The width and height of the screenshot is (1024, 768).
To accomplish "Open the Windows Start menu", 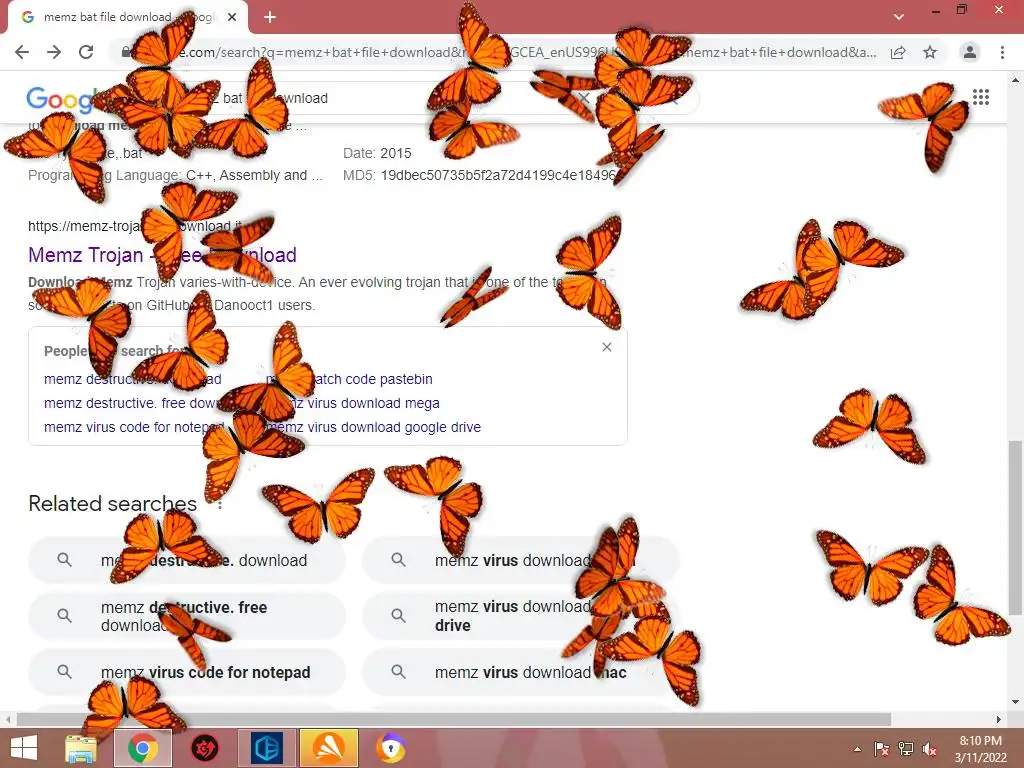I will [x=24, y=748].
